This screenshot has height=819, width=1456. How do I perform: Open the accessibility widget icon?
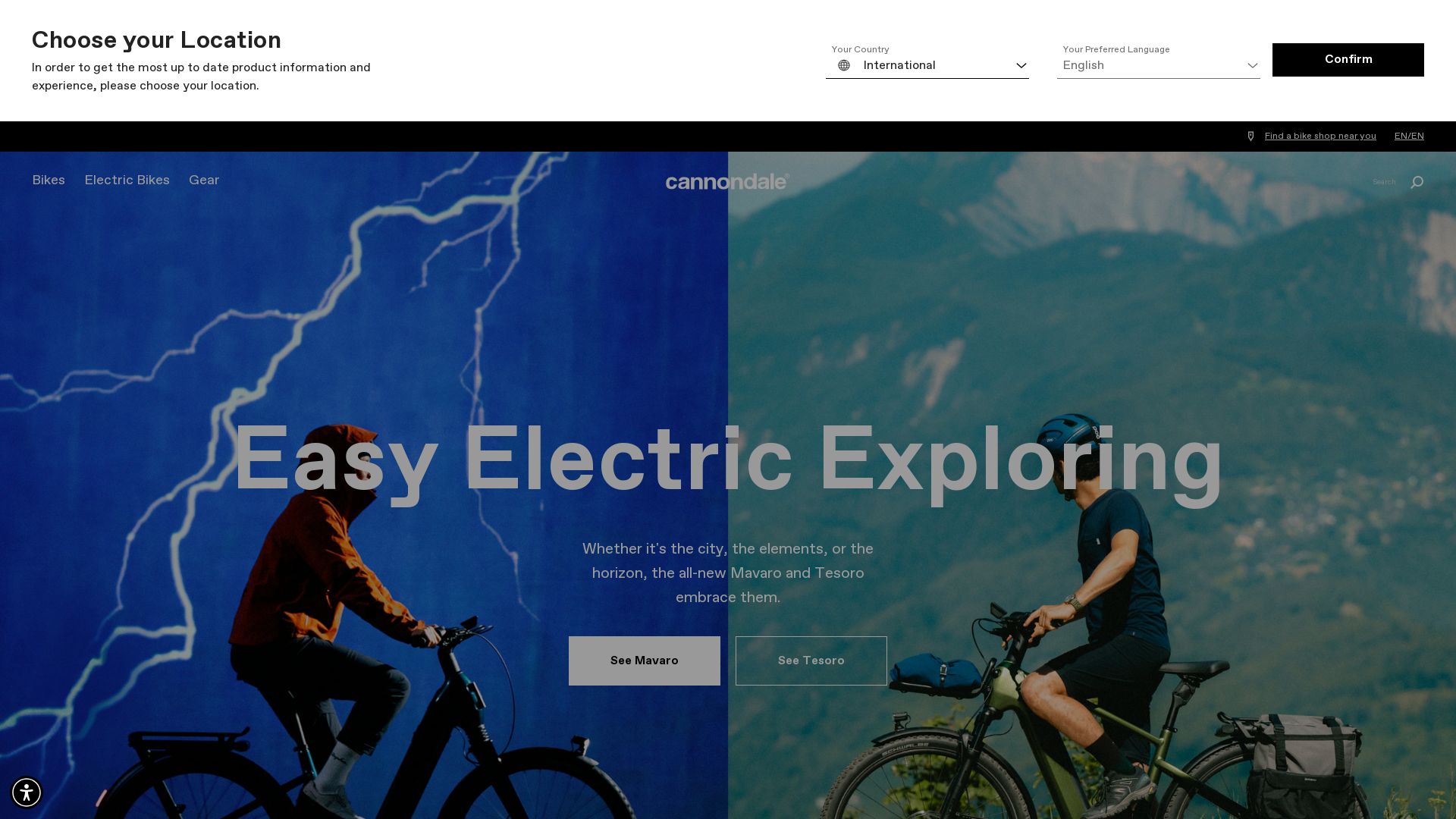pos(27,792)
